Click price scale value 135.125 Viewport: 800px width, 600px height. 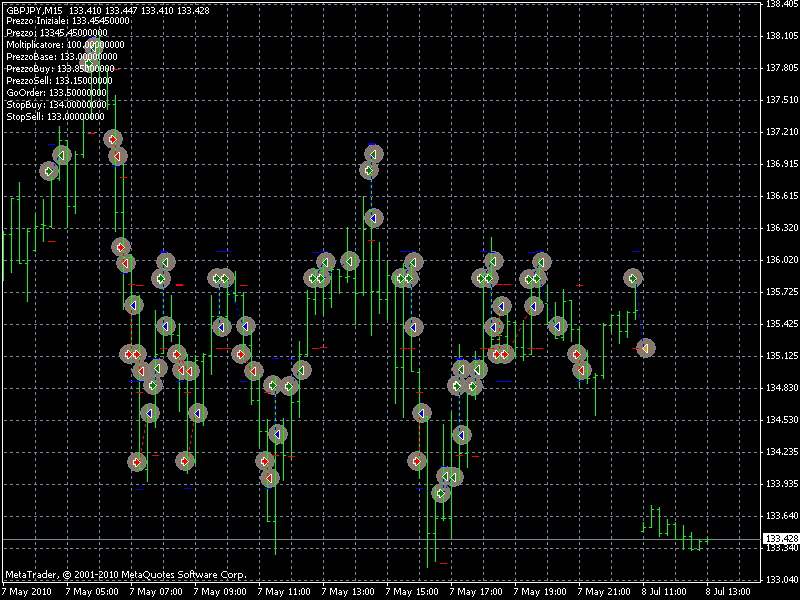(x=781, y=356)
